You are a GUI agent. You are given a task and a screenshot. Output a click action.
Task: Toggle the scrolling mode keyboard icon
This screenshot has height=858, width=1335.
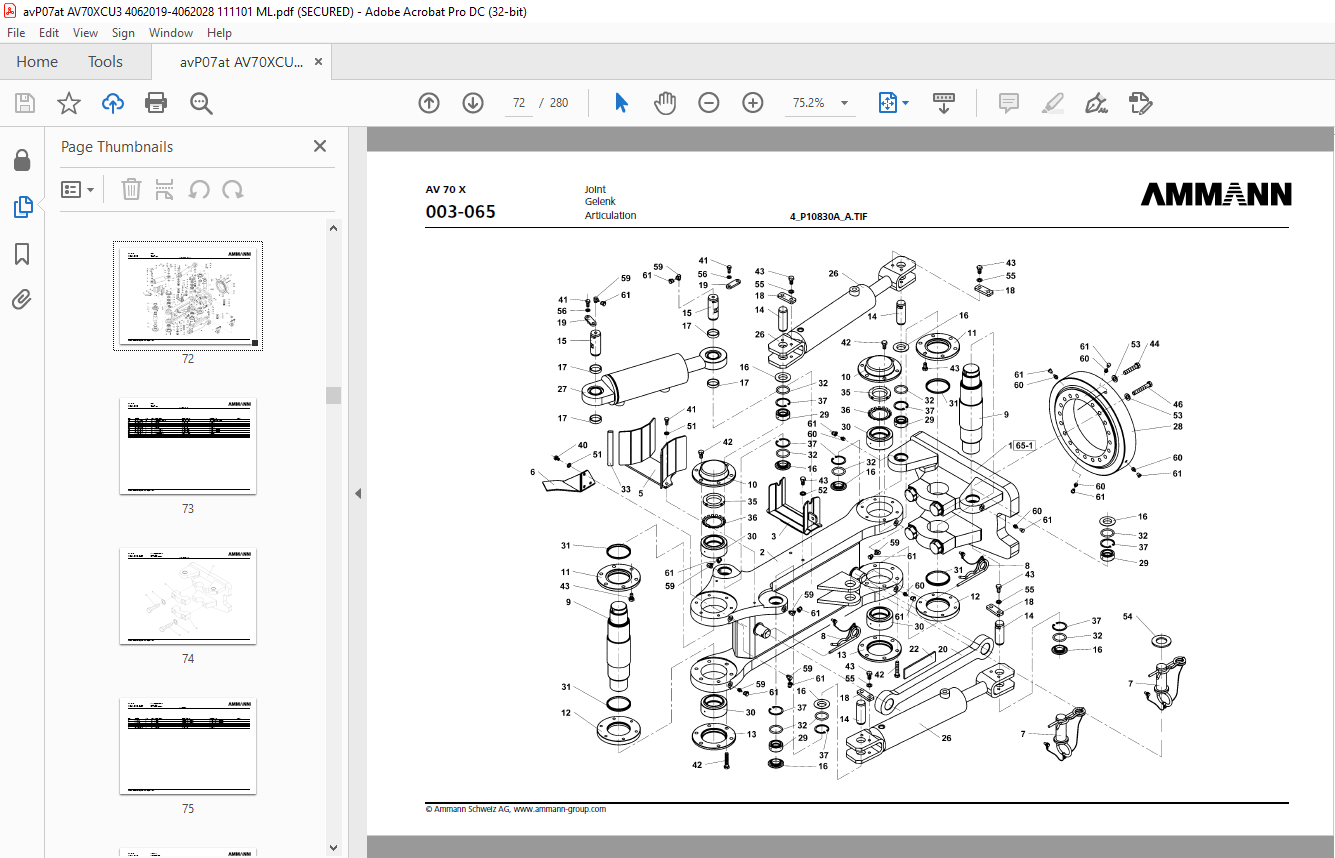pos(944,103)
